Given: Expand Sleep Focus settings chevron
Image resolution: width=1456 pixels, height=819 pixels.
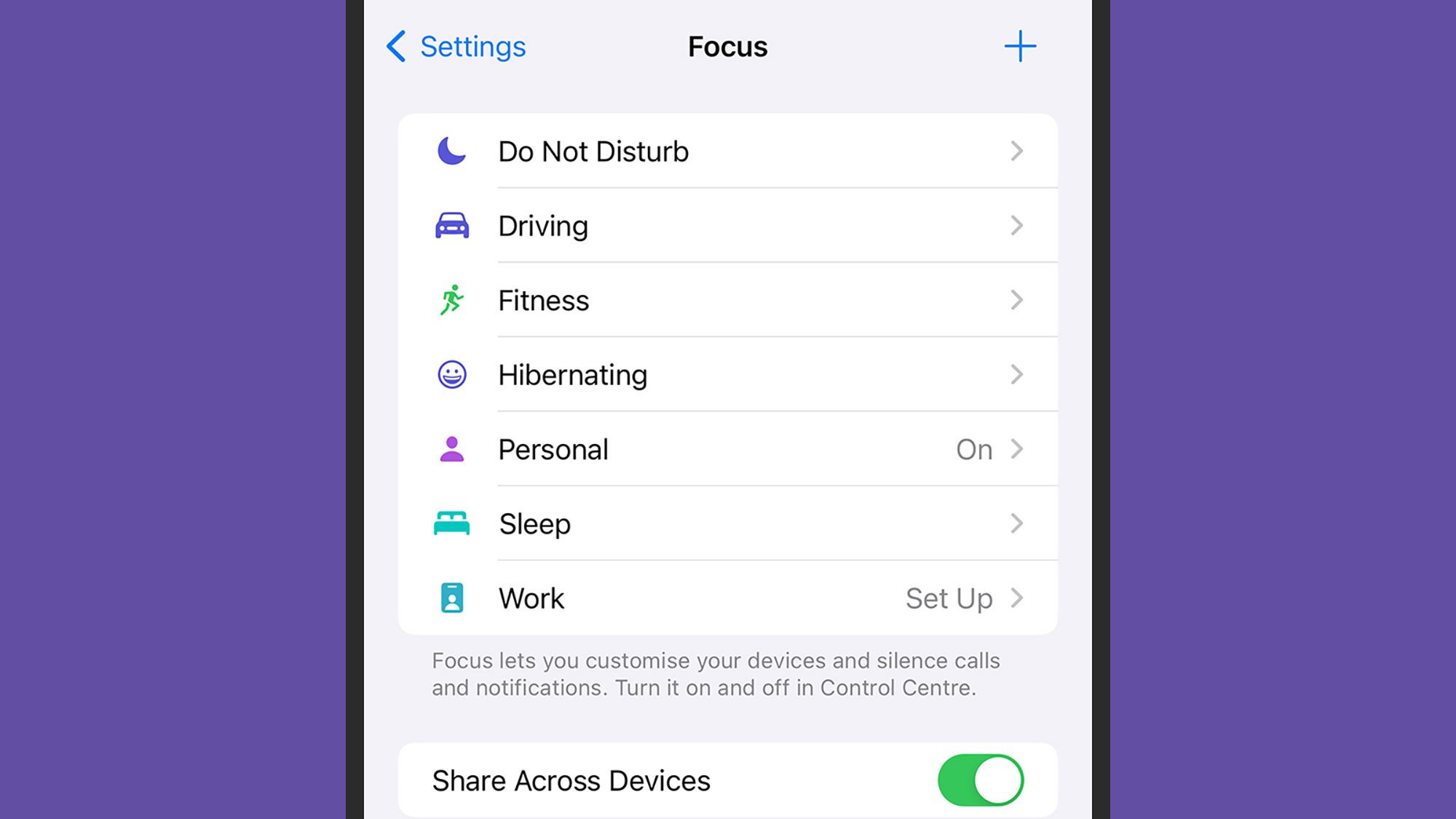Looking at the screenshot, I should [x=1016, y=523].
